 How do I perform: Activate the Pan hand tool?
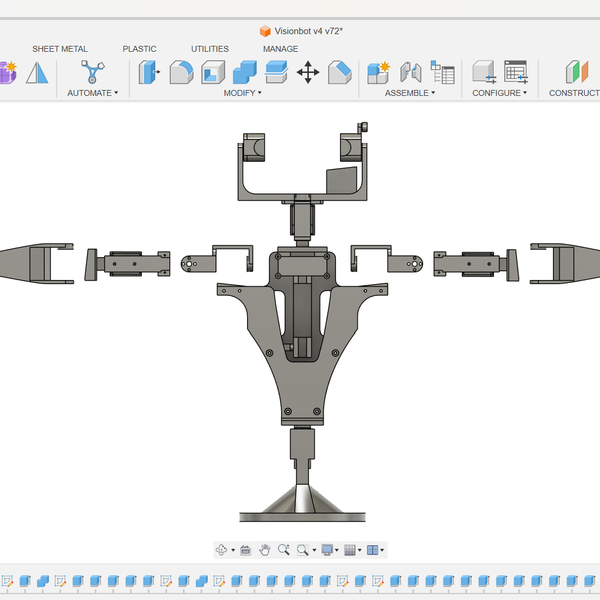point(264,550)
